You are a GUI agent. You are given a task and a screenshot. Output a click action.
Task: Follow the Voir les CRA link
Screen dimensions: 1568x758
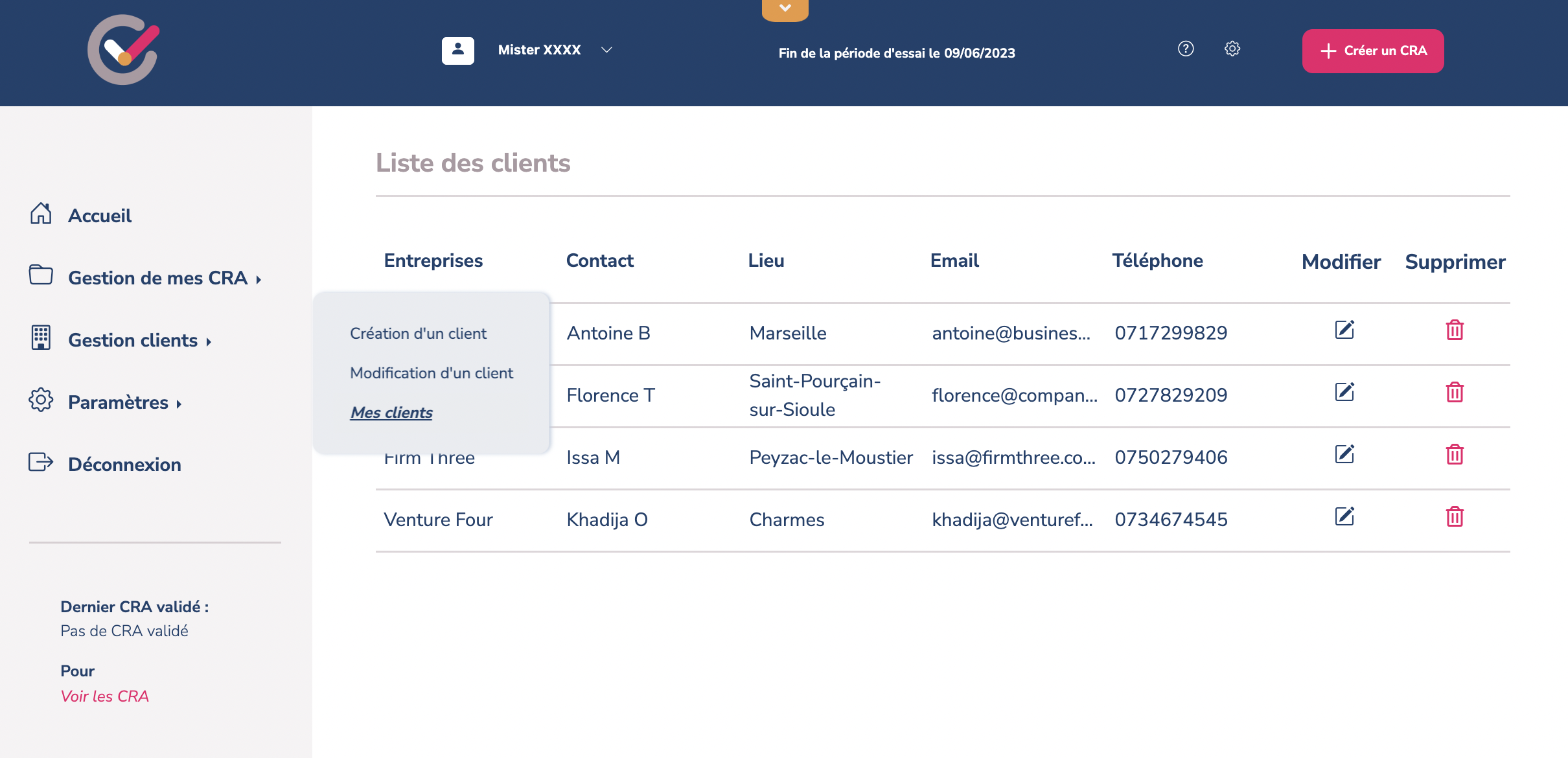[104, 696]
